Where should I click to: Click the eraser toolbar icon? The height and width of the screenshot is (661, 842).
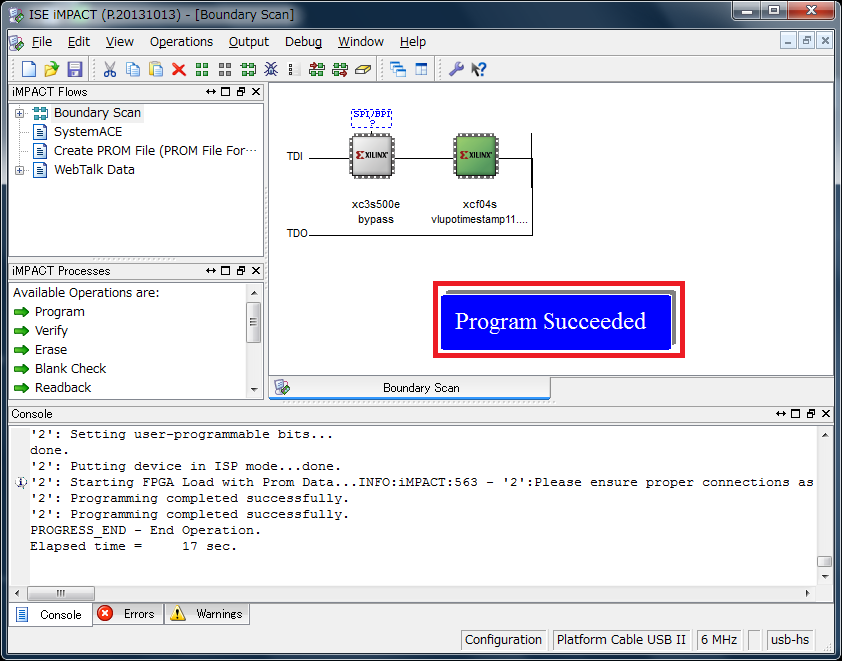(x=363, y=69)
